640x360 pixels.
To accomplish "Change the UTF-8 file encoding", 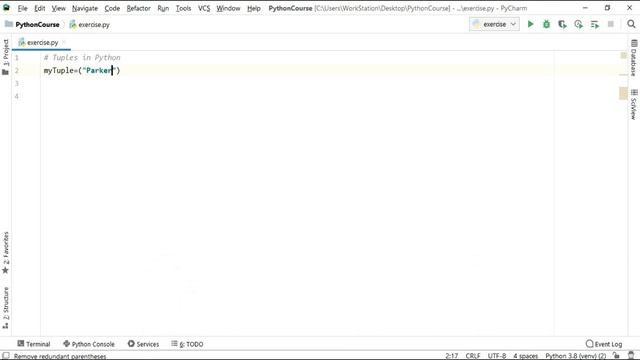I will 497,356.
